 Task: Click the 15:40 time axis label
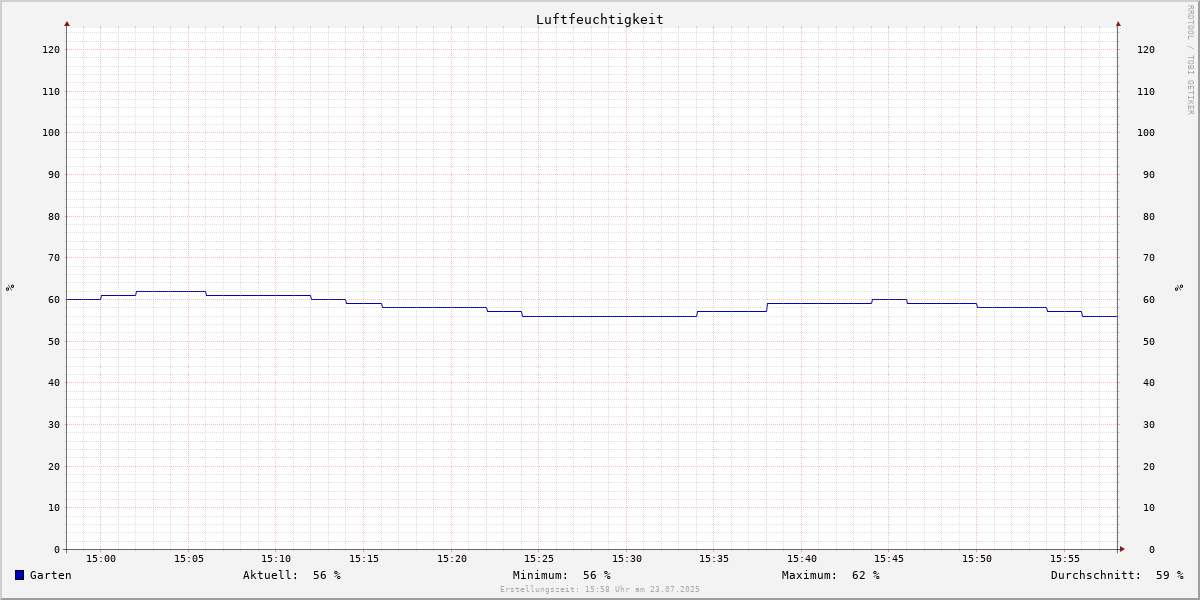click(802, 559)
